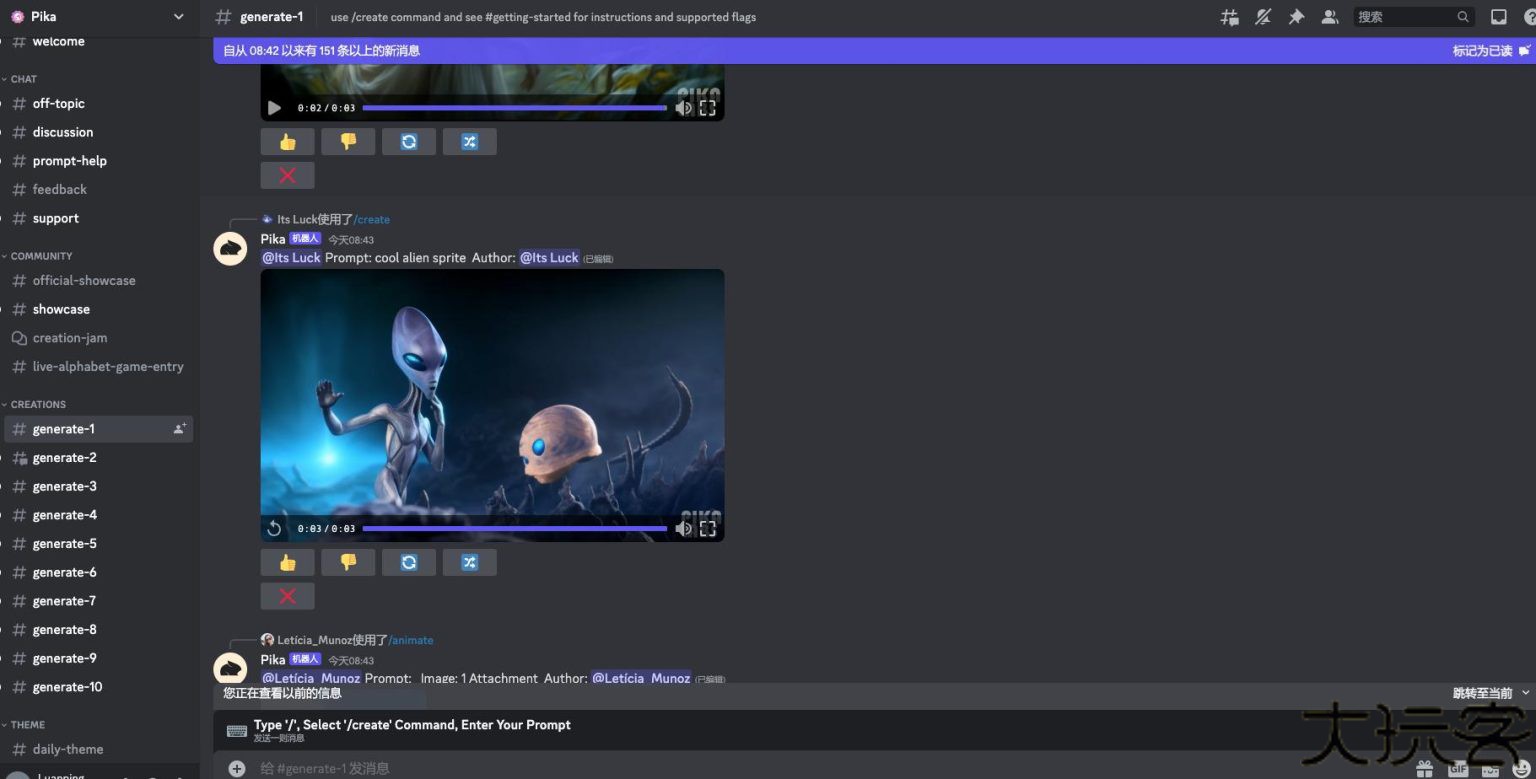This screenshot has width=1536, height=779.
Task: Mute the alien sprite video volume
Action: click(x=683, y=528)
